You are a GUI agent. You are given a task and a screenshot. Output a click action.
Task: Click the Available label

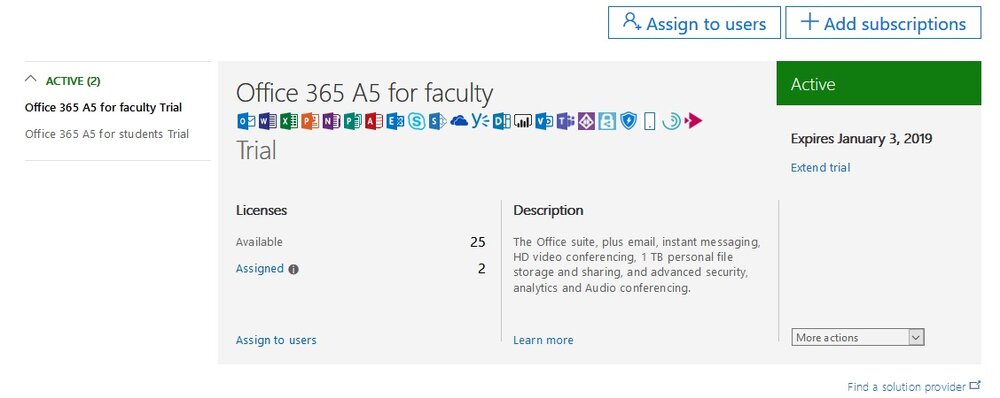(259, 242)
